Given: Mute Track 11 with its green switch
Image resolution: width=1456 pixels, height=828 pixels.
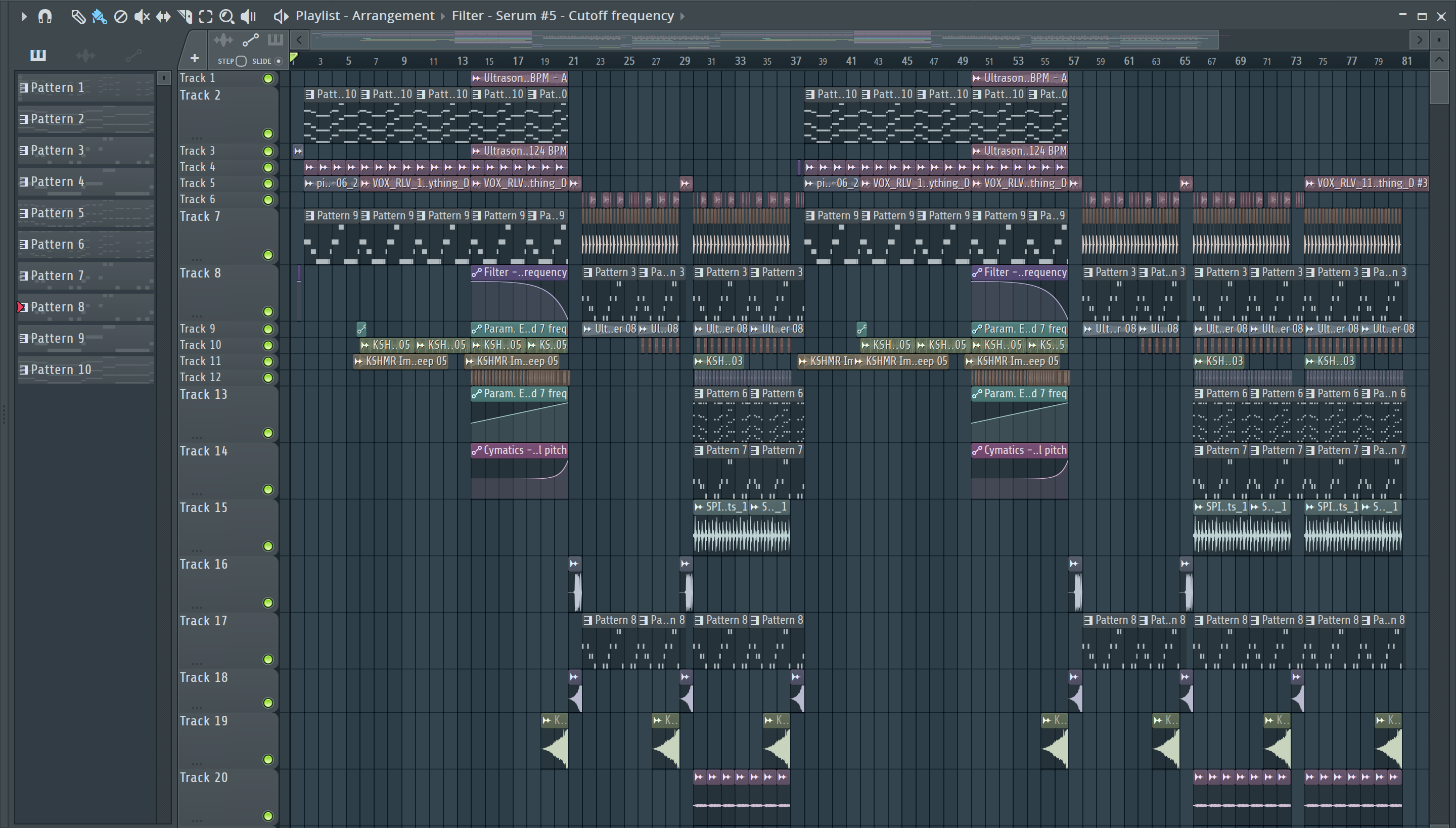Looking at the screenshot, I should 268,362.
